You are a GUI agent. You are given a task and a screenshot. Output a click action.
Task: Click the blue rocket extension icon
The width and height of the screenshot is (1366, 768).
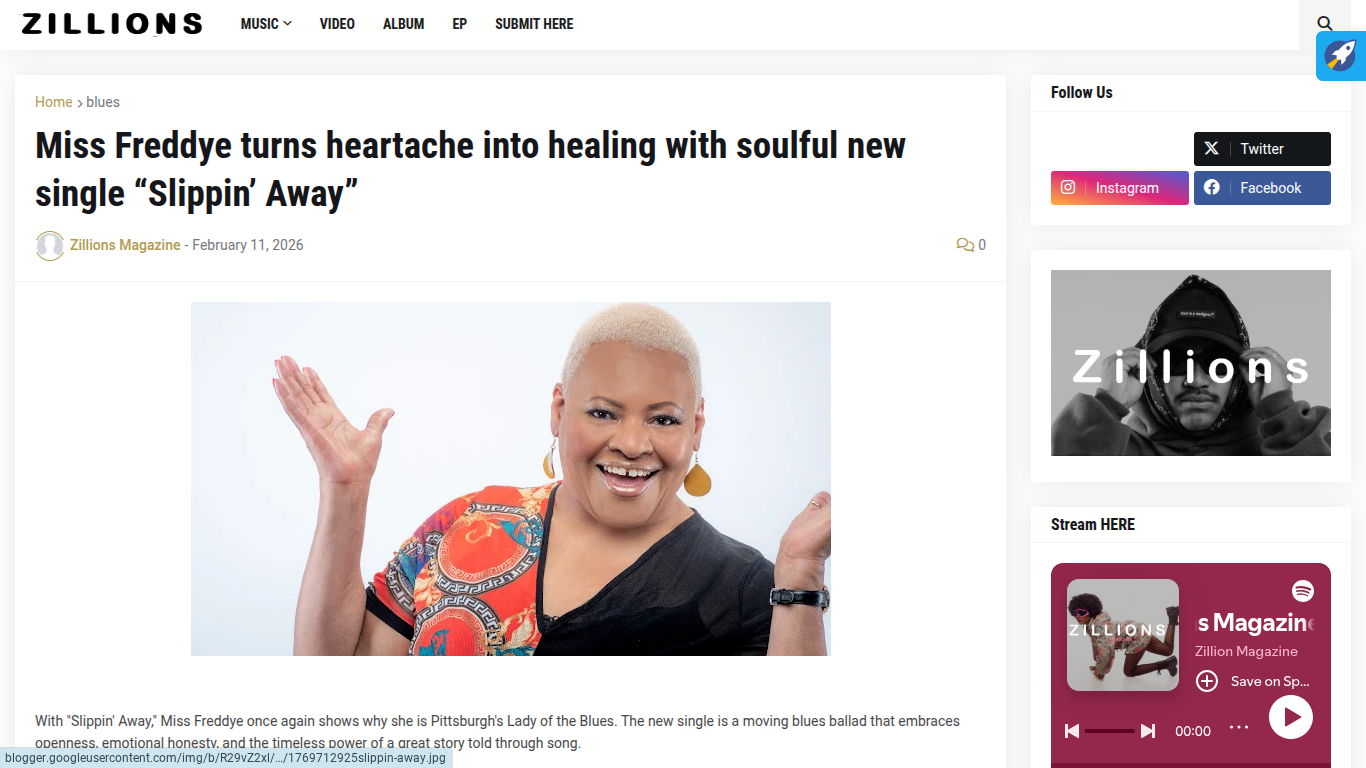[x=1341, y=56]
